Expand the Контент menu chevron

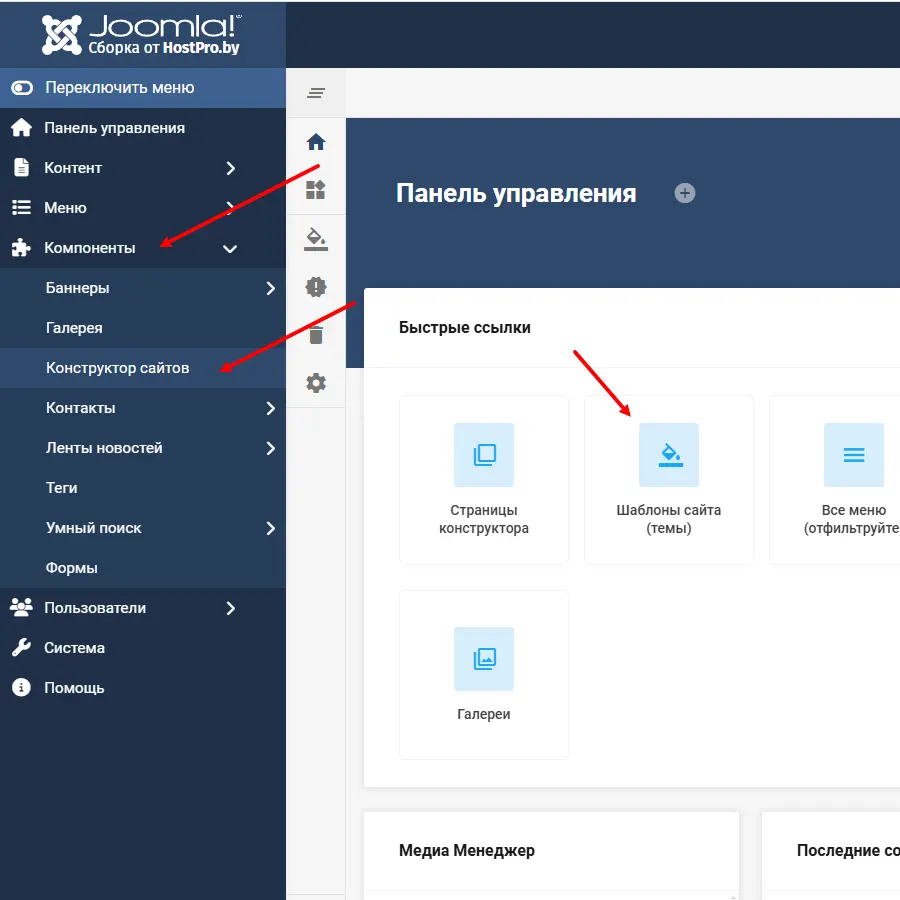tap(230, 168)
